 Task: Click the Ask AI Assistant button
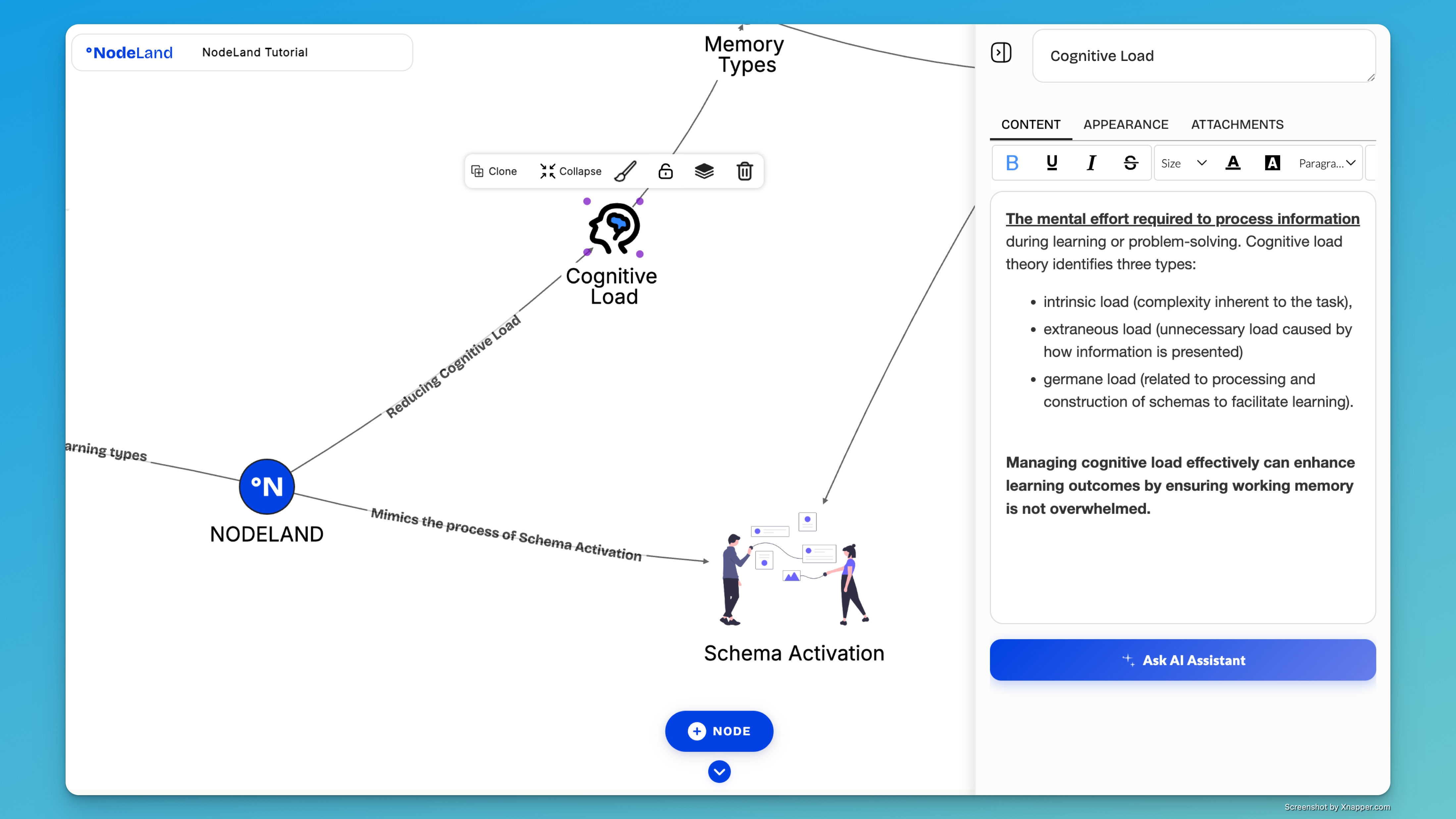click(1182, 660)
